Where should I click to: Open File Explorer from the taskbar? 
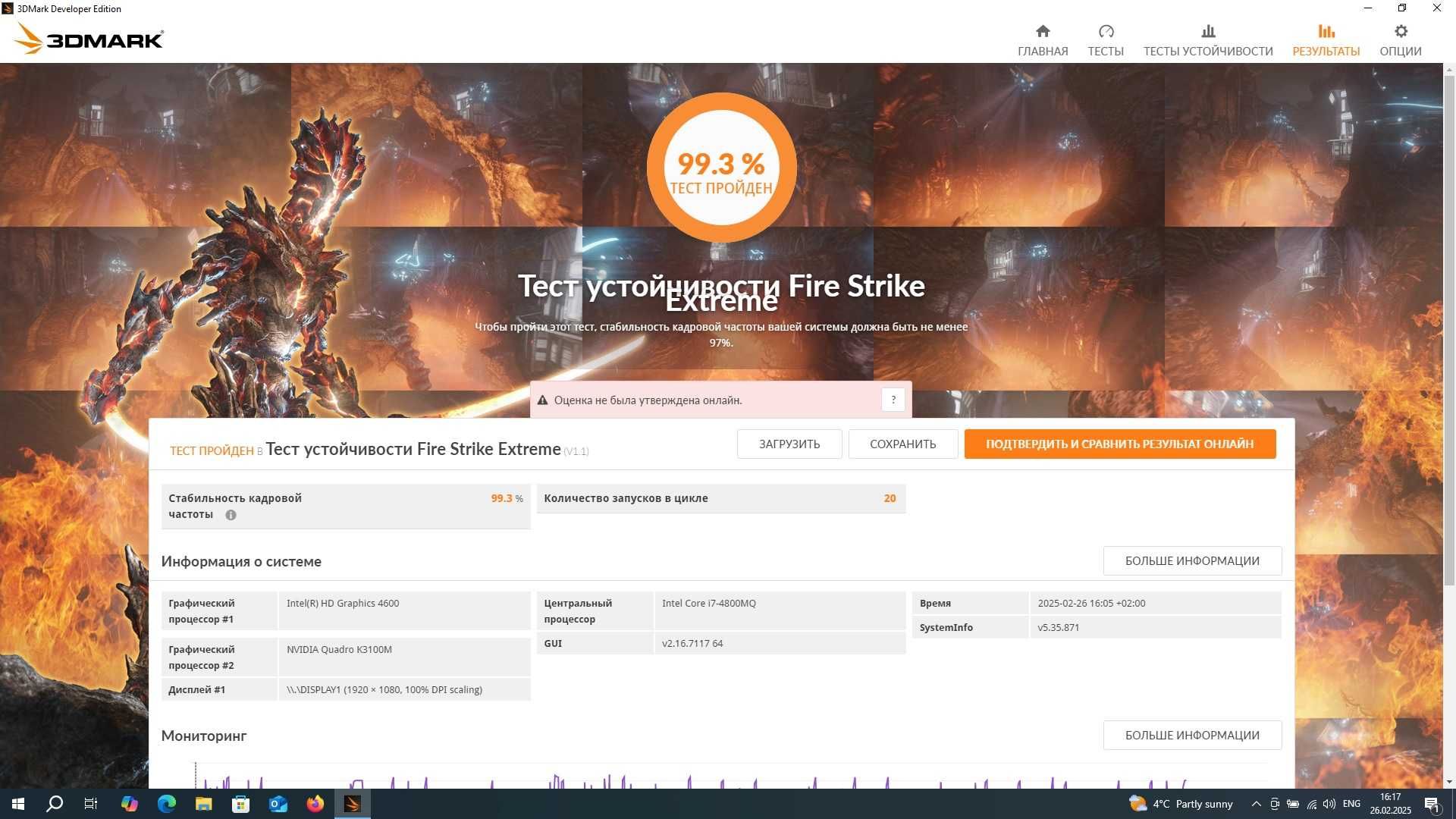click(203, 804)
